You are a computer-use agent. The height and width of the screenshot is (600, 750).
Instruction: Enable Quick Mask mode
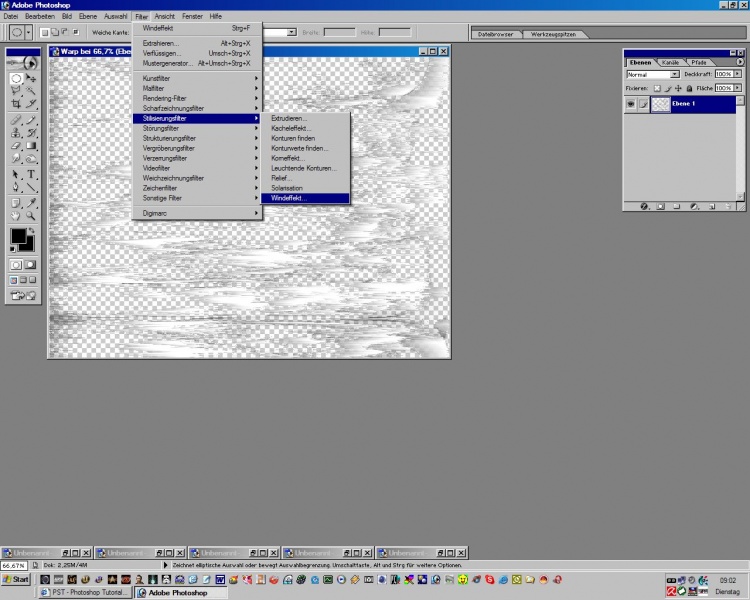[31, 265]
